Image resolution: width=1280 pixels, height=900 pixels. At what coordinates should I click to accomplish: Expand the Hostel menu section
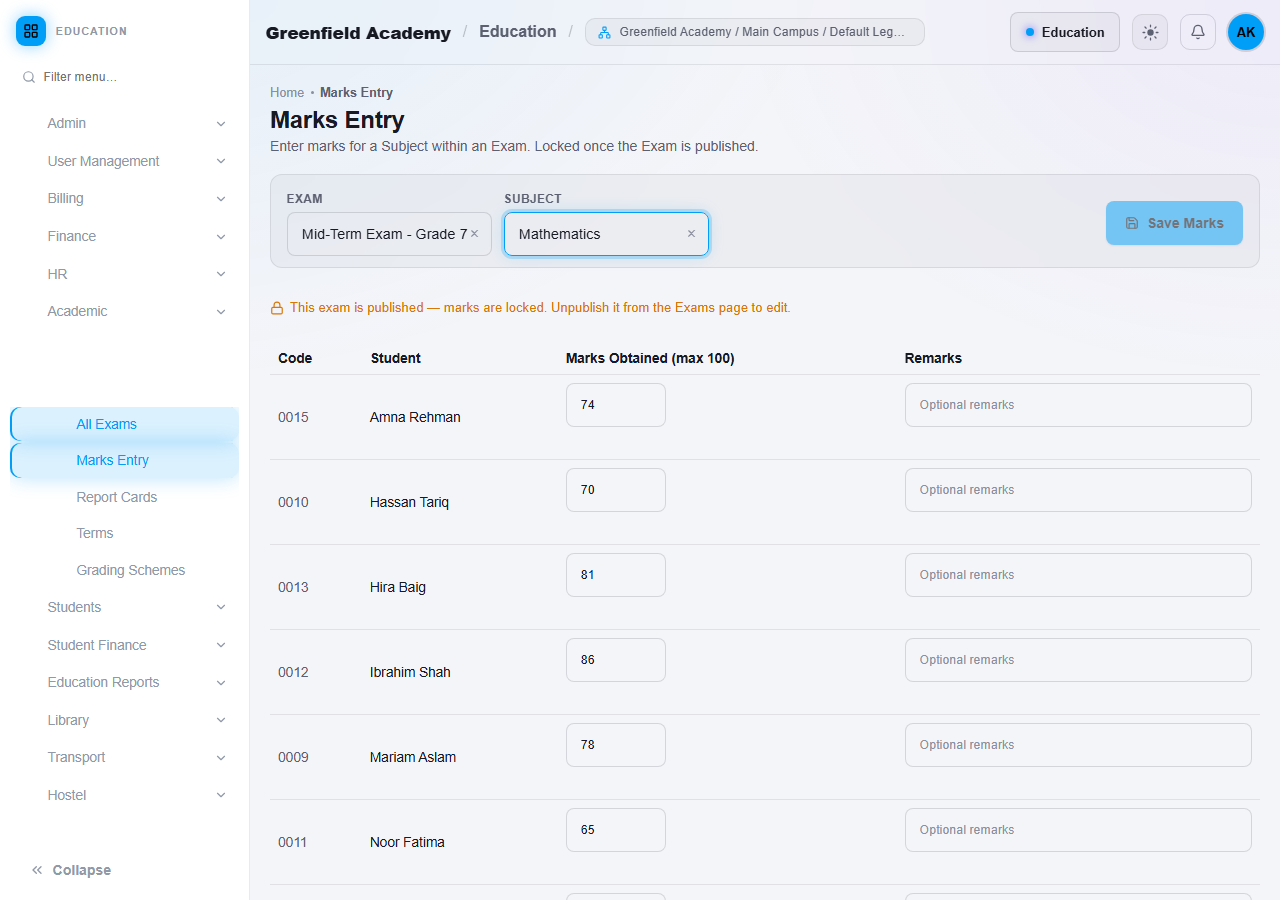click(x=135, y=795)
